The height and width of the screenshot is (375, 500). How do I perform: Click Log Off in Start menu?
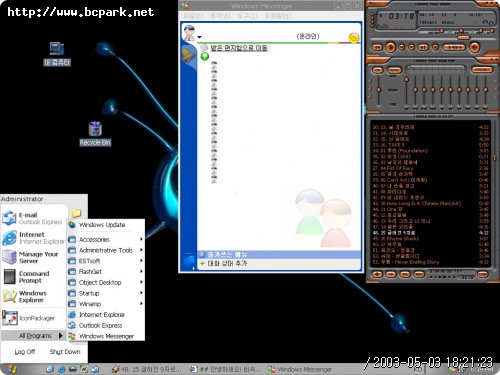click(25, 351)
